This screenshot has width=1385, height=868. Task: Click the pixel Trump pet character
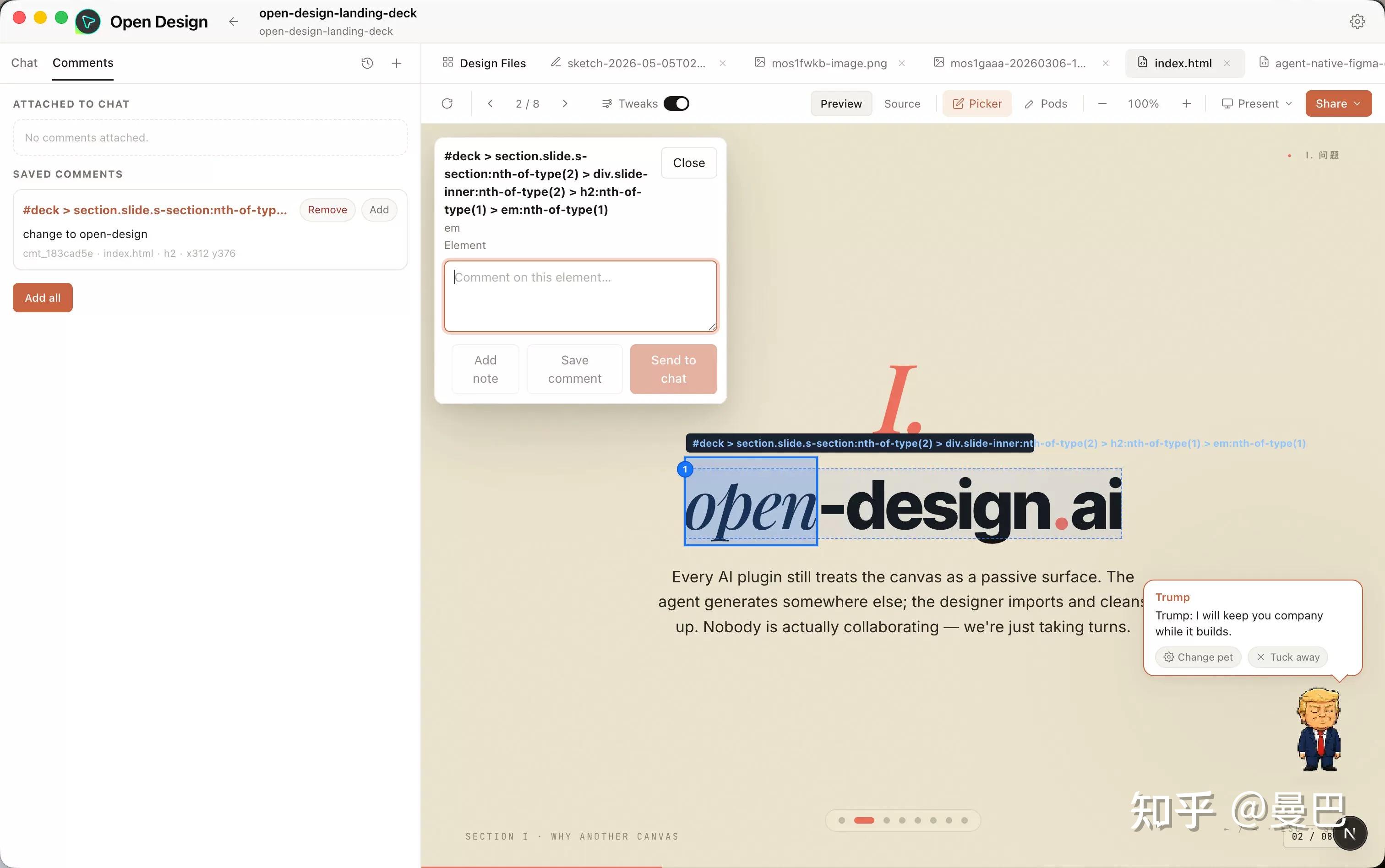(x=1319, y=729)
